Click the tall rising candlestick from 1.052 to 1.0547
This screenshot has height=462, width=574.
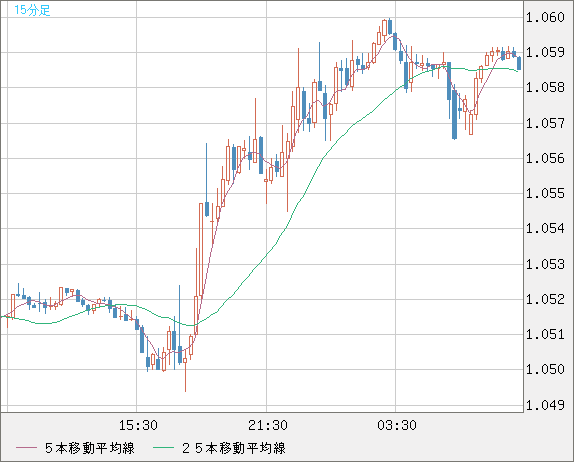201,250
